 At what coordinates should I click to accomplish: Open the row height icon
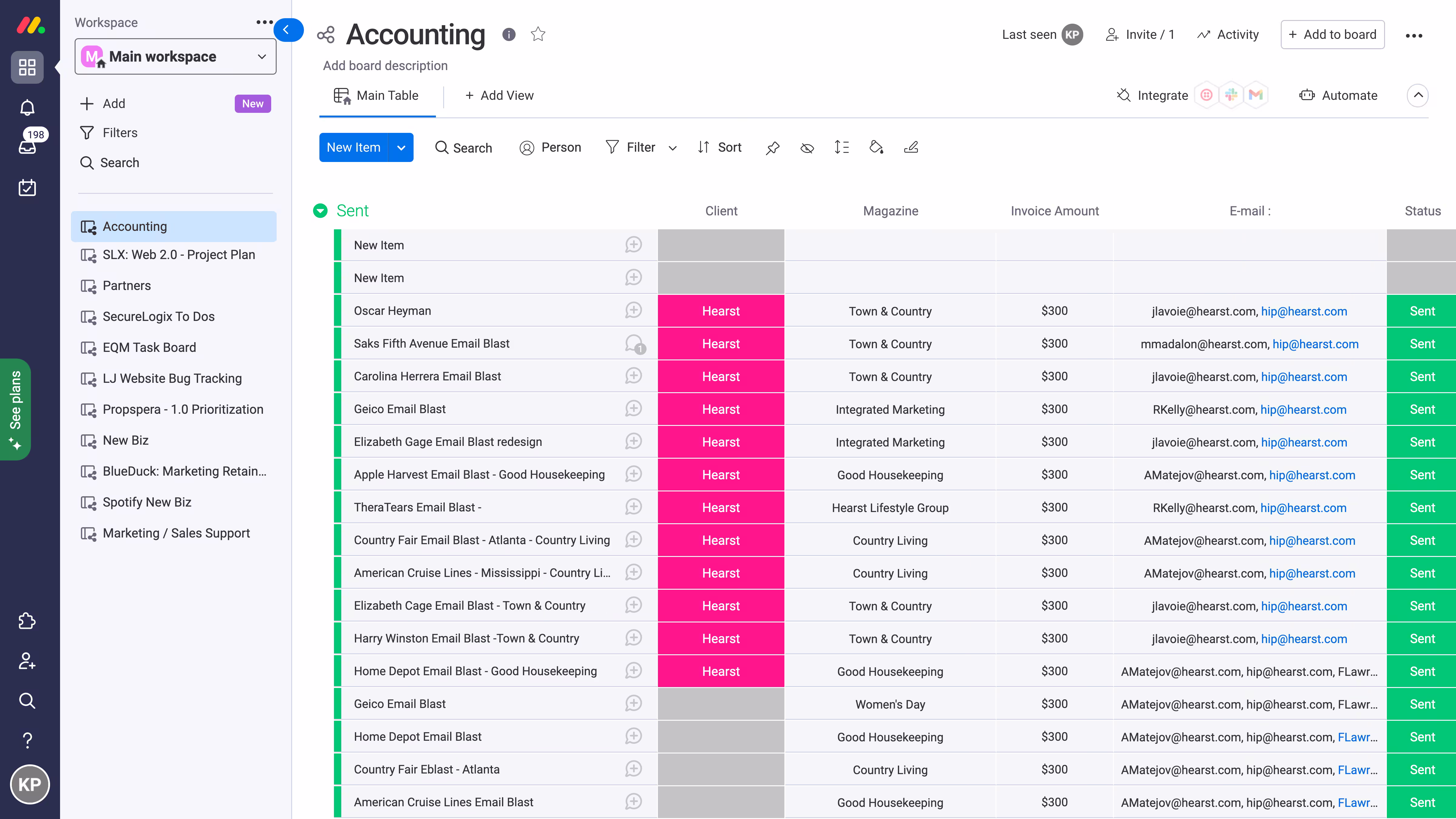click(842, 147)
